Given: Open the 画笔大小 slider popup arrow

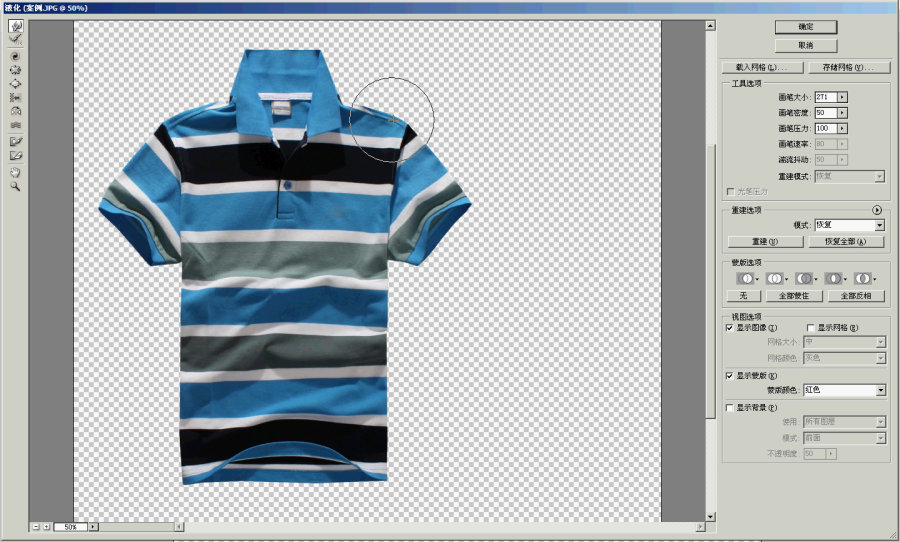Looking at the screenshot, I should pyautogui.click(x=843, y=97).
